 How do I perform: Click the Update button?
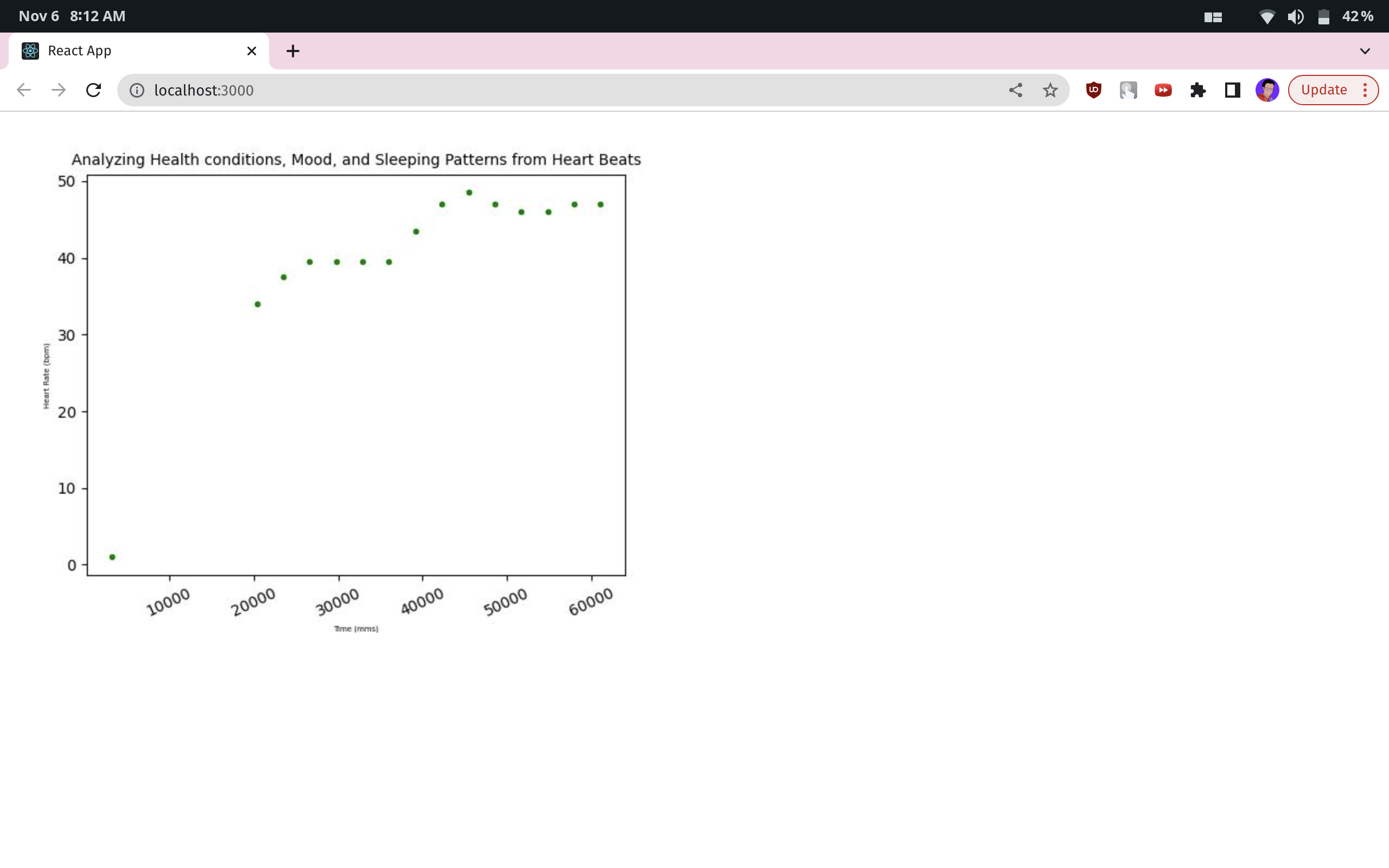(1323, 90)
